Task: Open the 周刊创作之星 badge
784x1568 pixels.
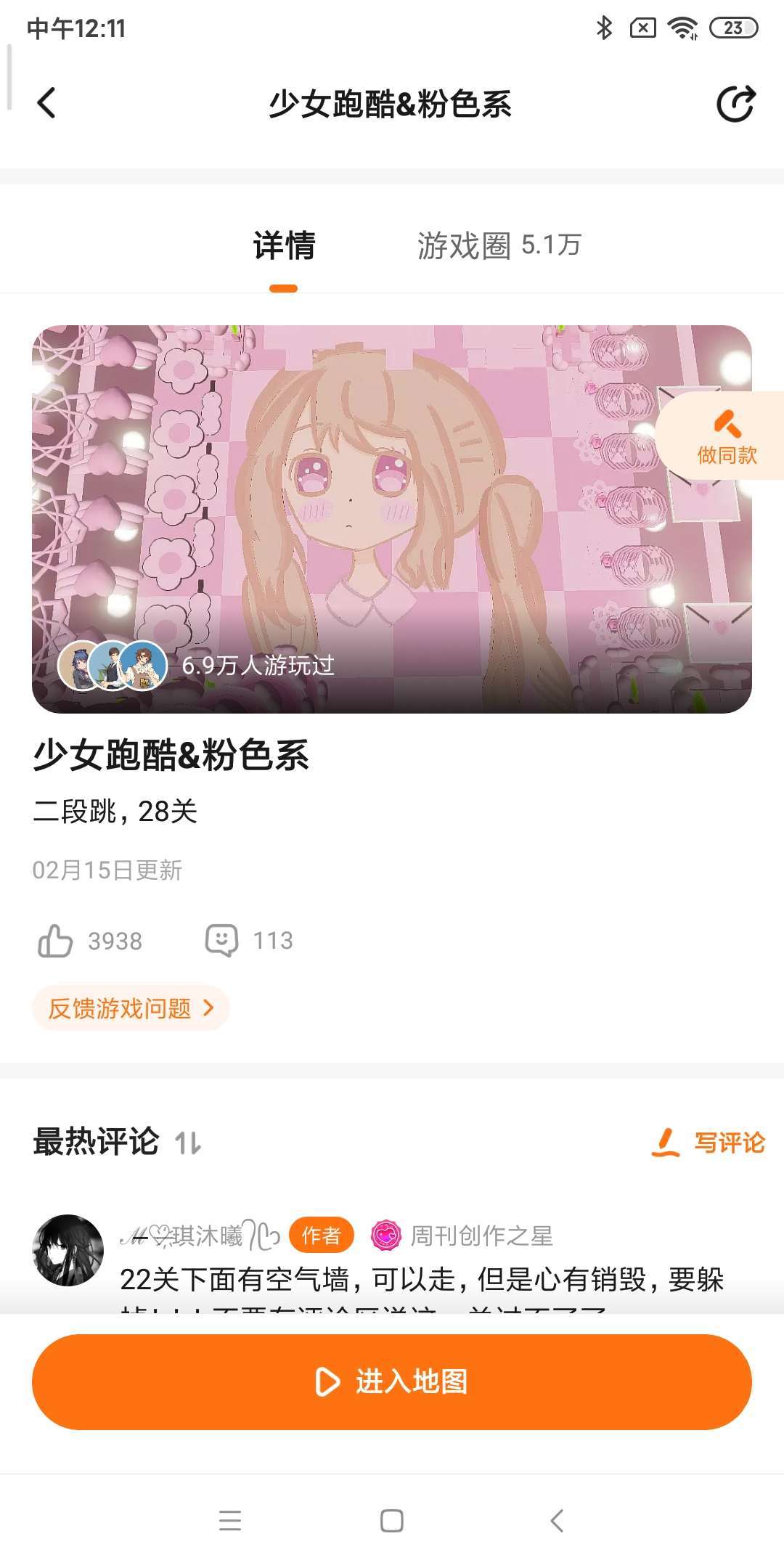Action: pyautogui.click(x=462, y=1235)
